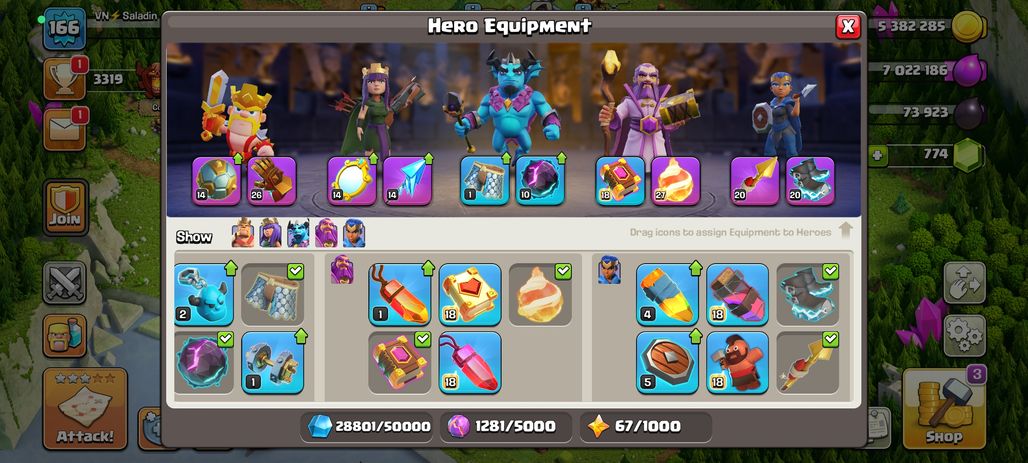This screenshot has height=463, width=1028.
Task: Open the trophy league icon
Action: [x=64, y=79]
